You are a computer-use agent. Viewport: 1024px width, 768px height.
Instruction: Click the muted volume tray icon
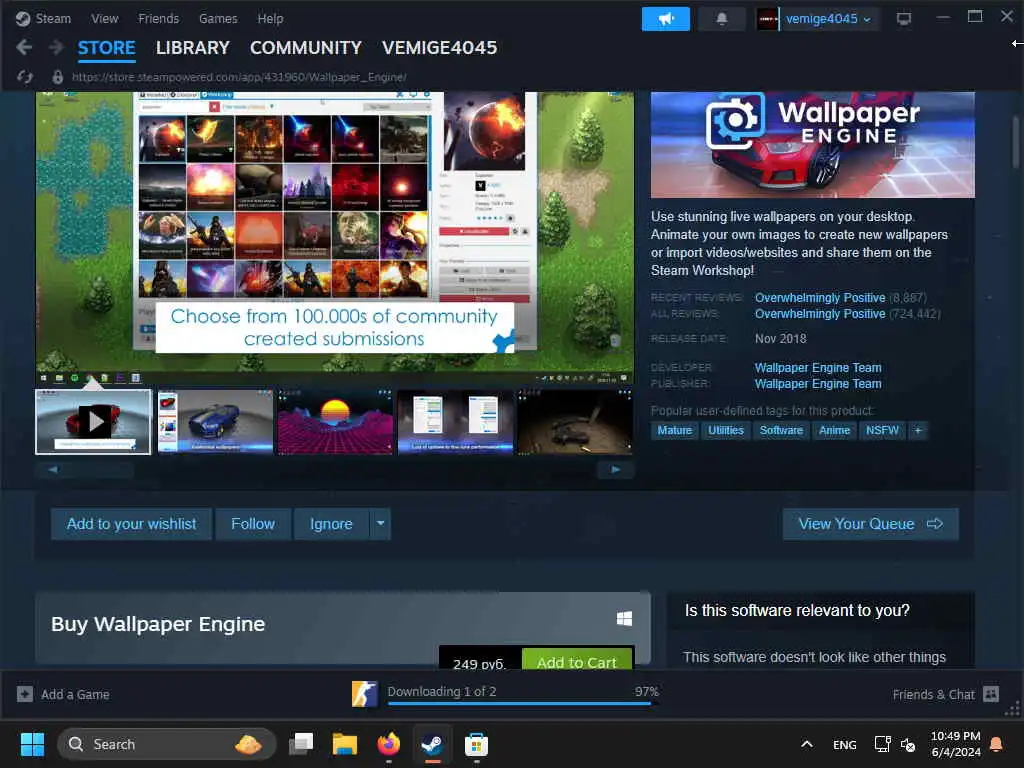908,744
